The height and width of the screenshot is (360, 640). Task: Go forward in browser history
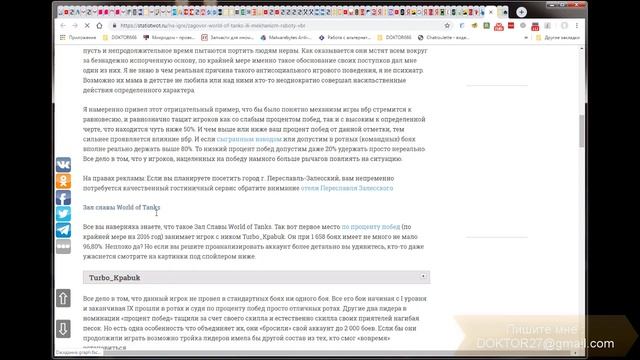tap(75, 25)
